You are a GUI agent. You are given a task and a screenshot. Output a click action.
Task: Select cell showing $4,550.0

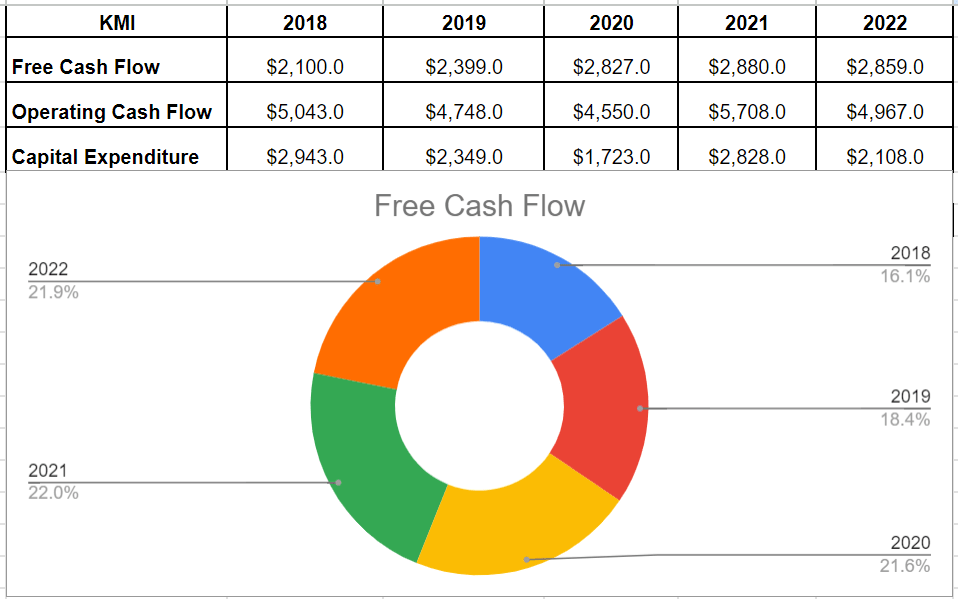[611, 105]
